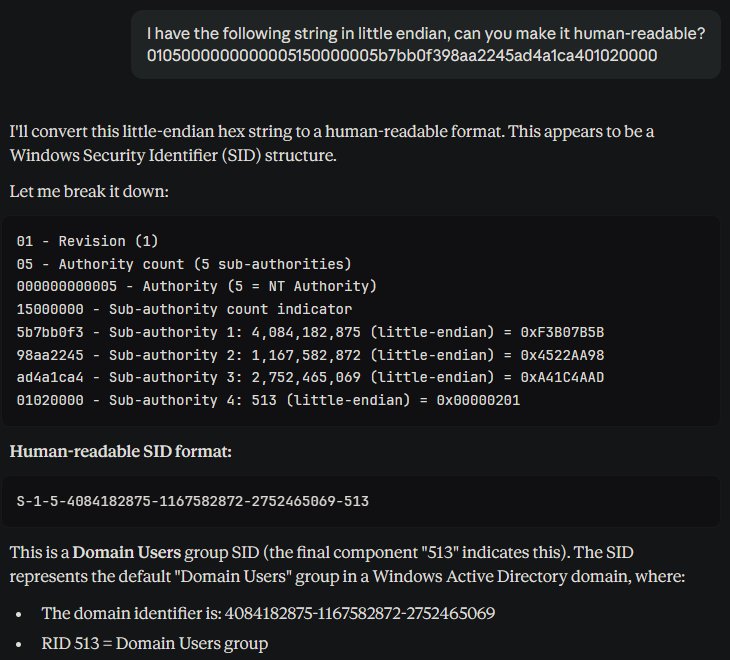Image resolution: width=730 pixels, height=660 pixels.
Task: Click the "Human-readable SID format:" heading
Action: [x=120, y=452]
